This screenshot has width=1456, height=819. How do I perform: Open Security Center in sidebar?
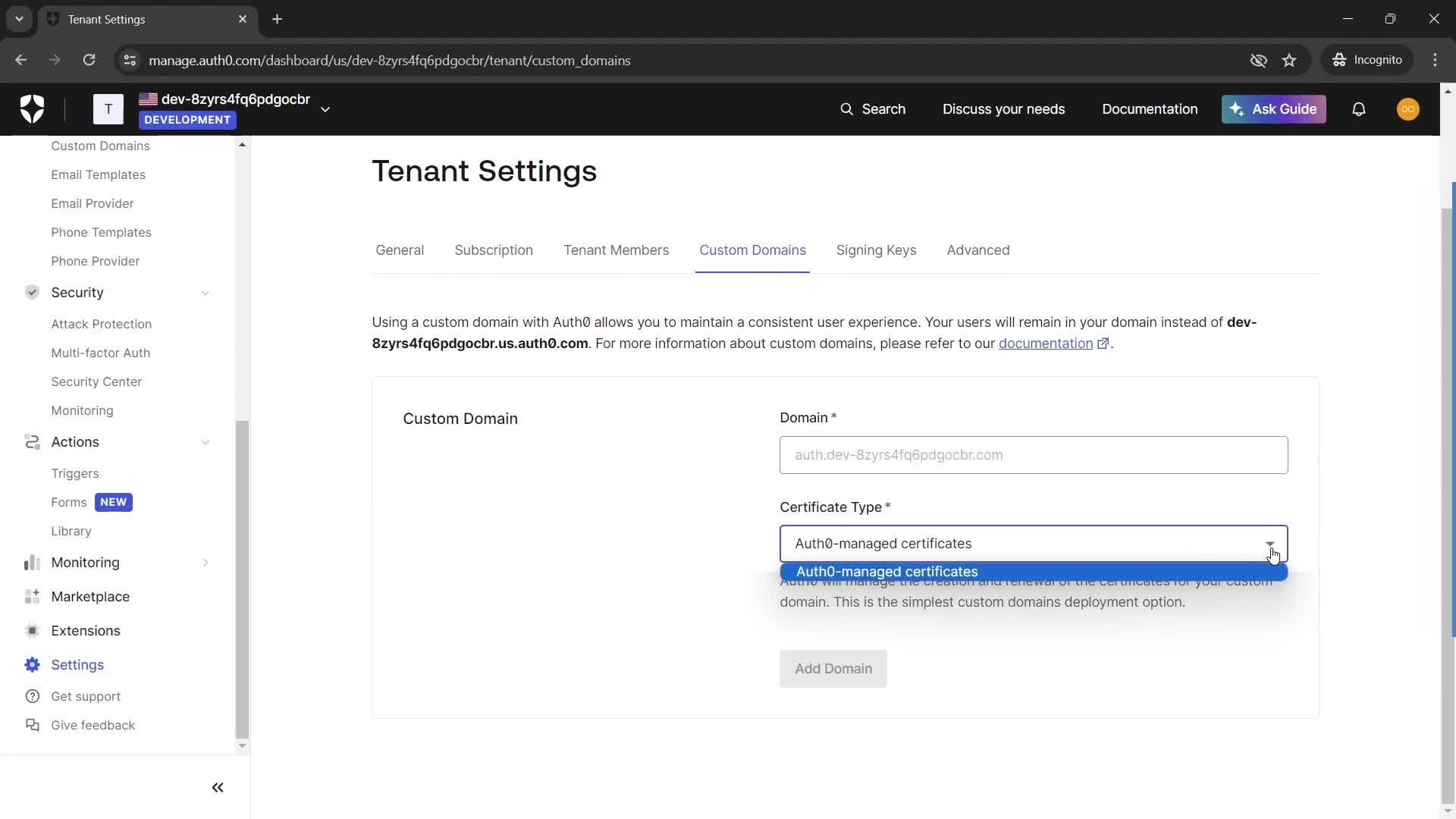pyautogui.click(x=96, y=381)
